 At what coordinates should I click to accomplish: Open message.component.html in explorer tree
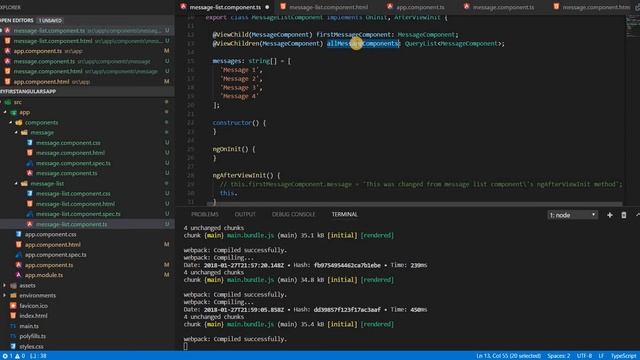point(70,153)
